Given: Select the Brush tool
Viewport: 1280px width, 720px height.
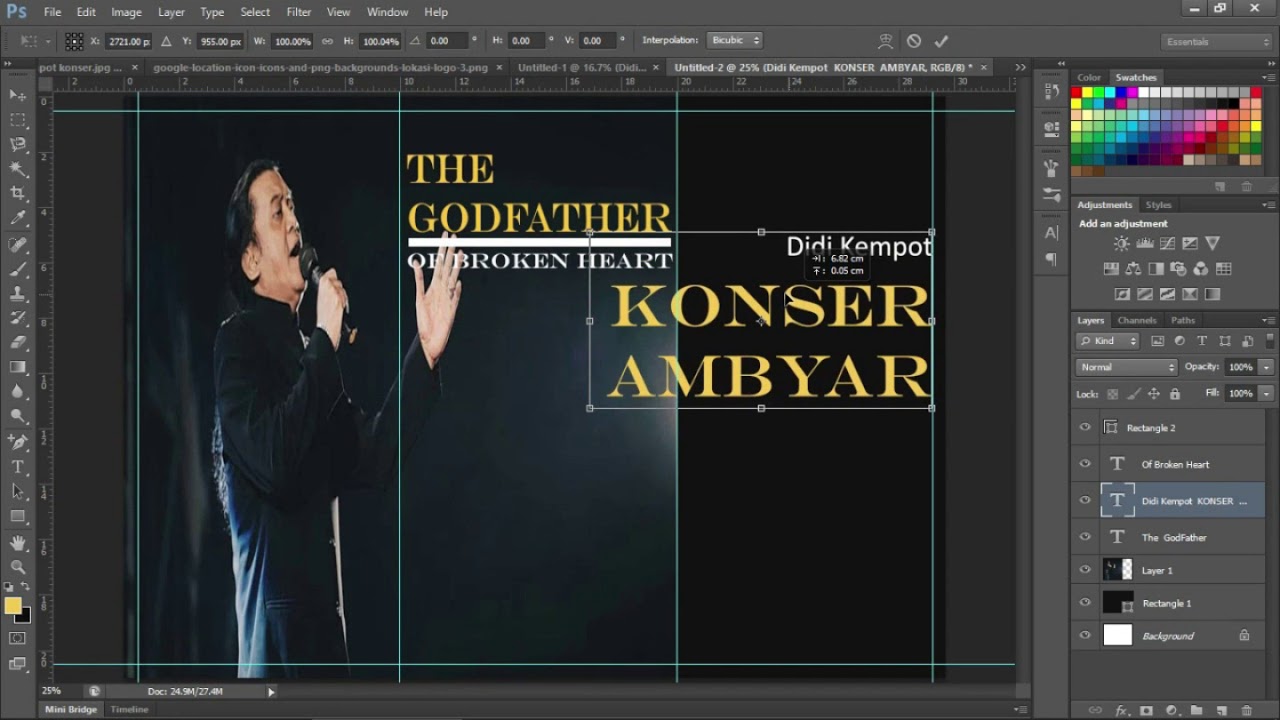Looking at the screenshot, I should tap(18, 269).
